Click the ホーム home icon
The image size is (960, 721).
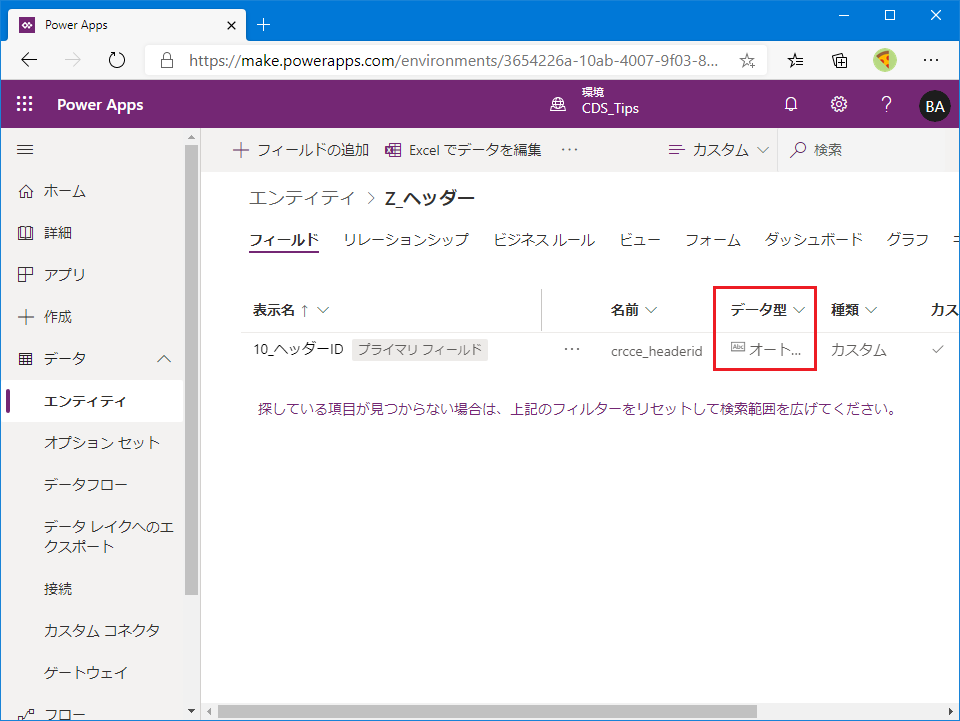pyautogui.click(x=26, y=192)
